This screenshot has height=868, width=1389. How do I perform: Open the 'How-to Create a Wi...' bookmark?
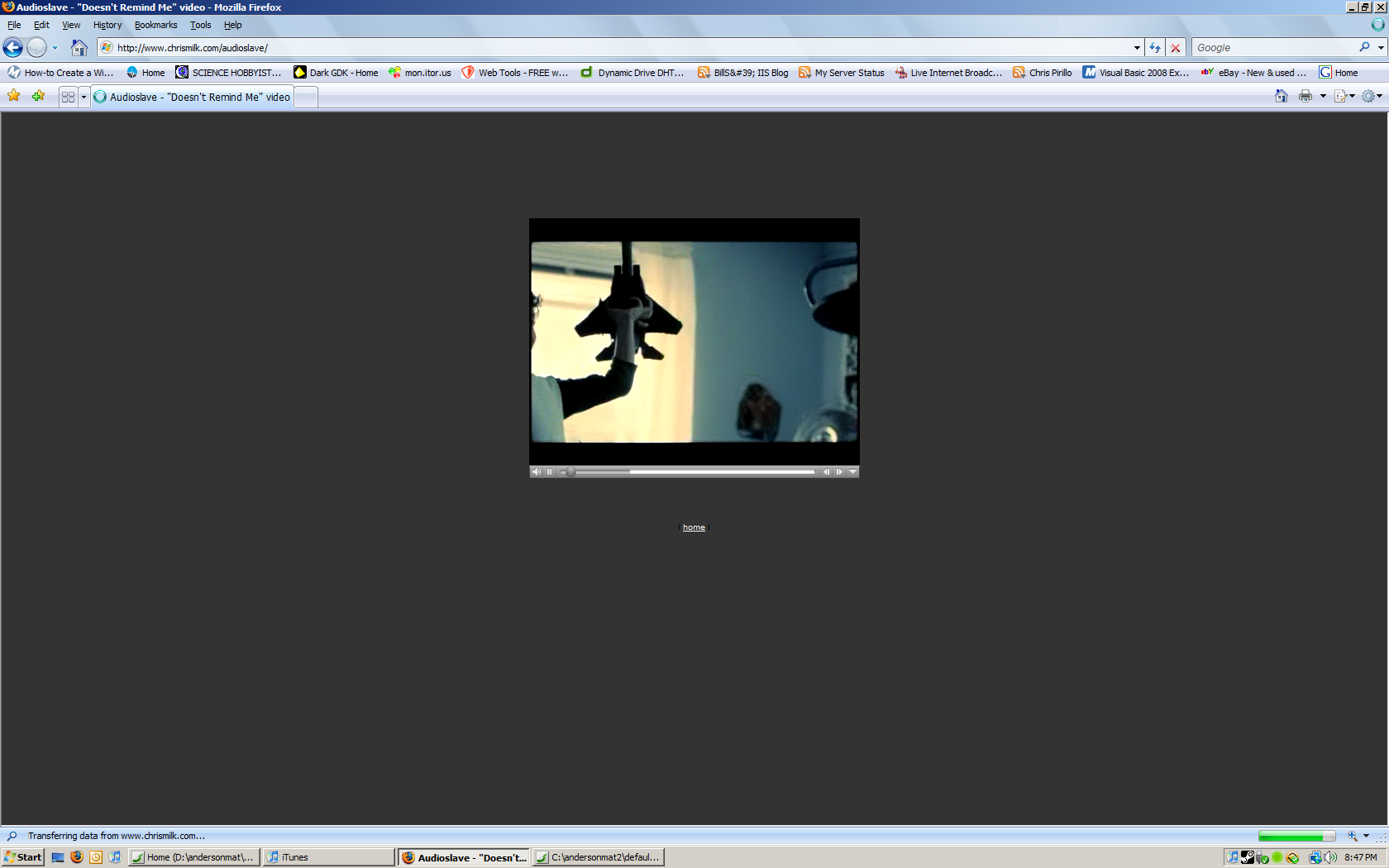click(x=60, y=73)
